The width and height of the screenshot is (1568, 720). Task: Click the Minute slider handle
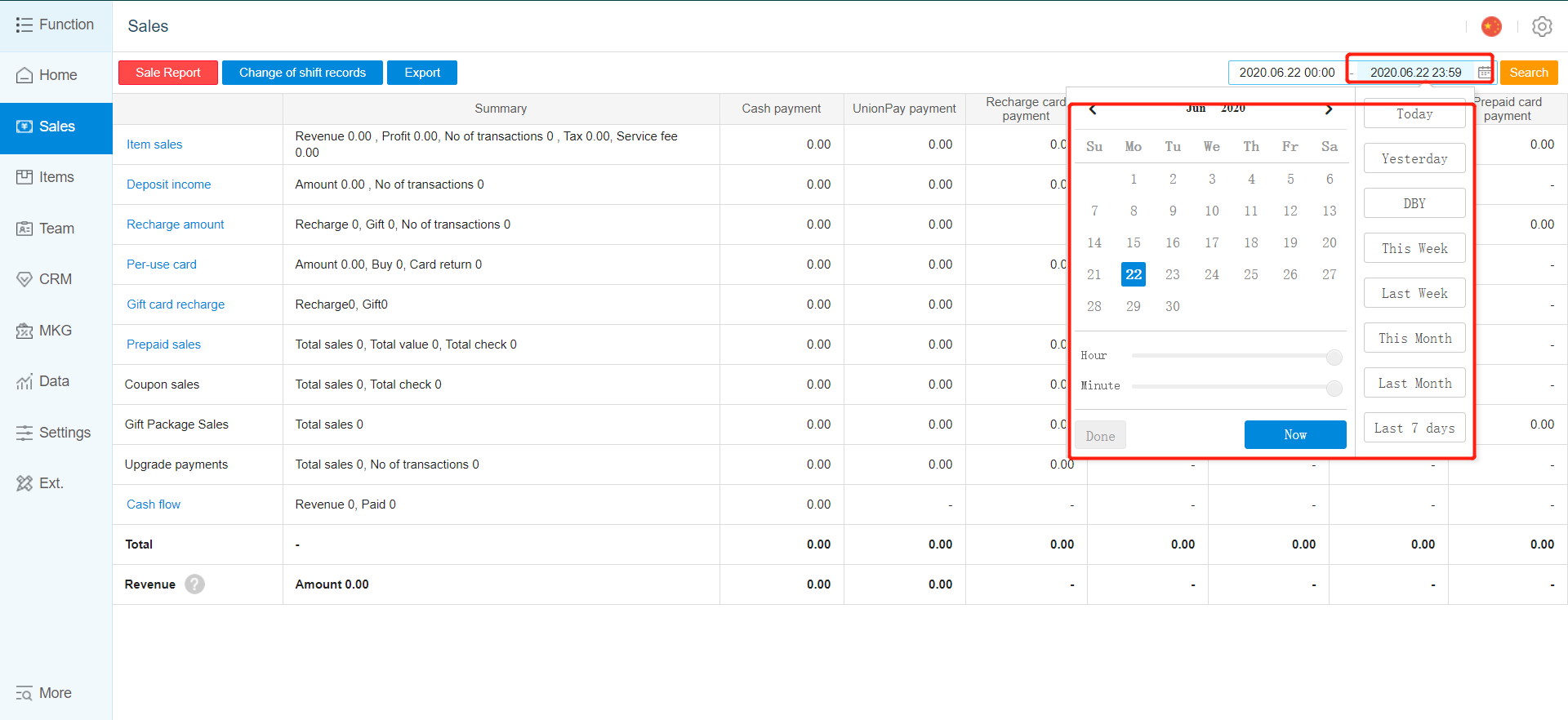(x=1334, y=388)
